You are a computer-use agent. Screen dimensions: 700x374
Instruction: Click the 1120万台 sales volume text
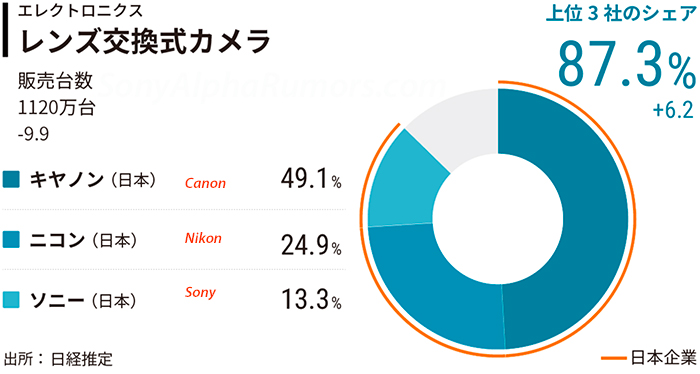point(56,108)
